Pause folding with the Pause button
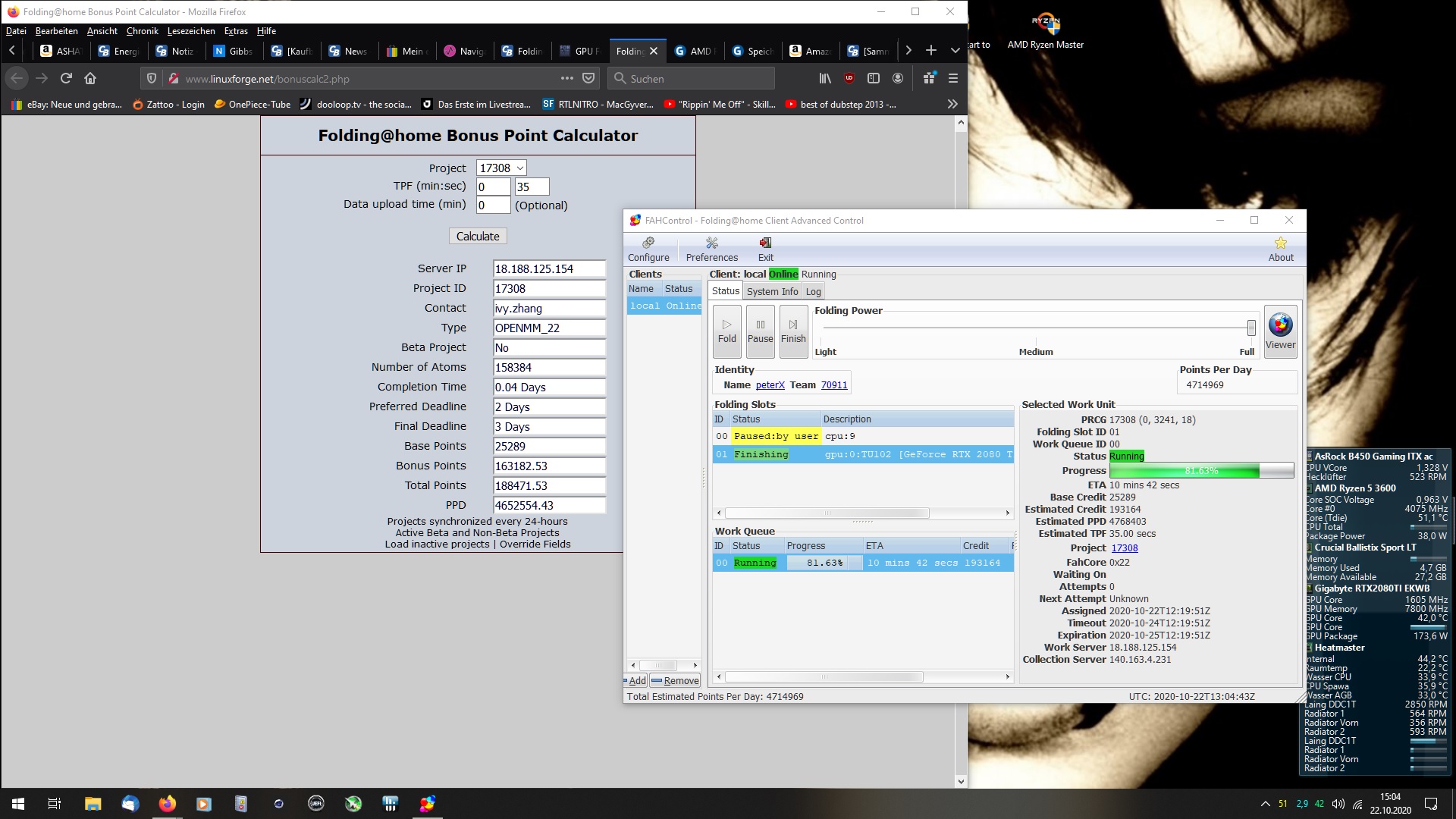1456x819 pixels. tap(760, 331)
